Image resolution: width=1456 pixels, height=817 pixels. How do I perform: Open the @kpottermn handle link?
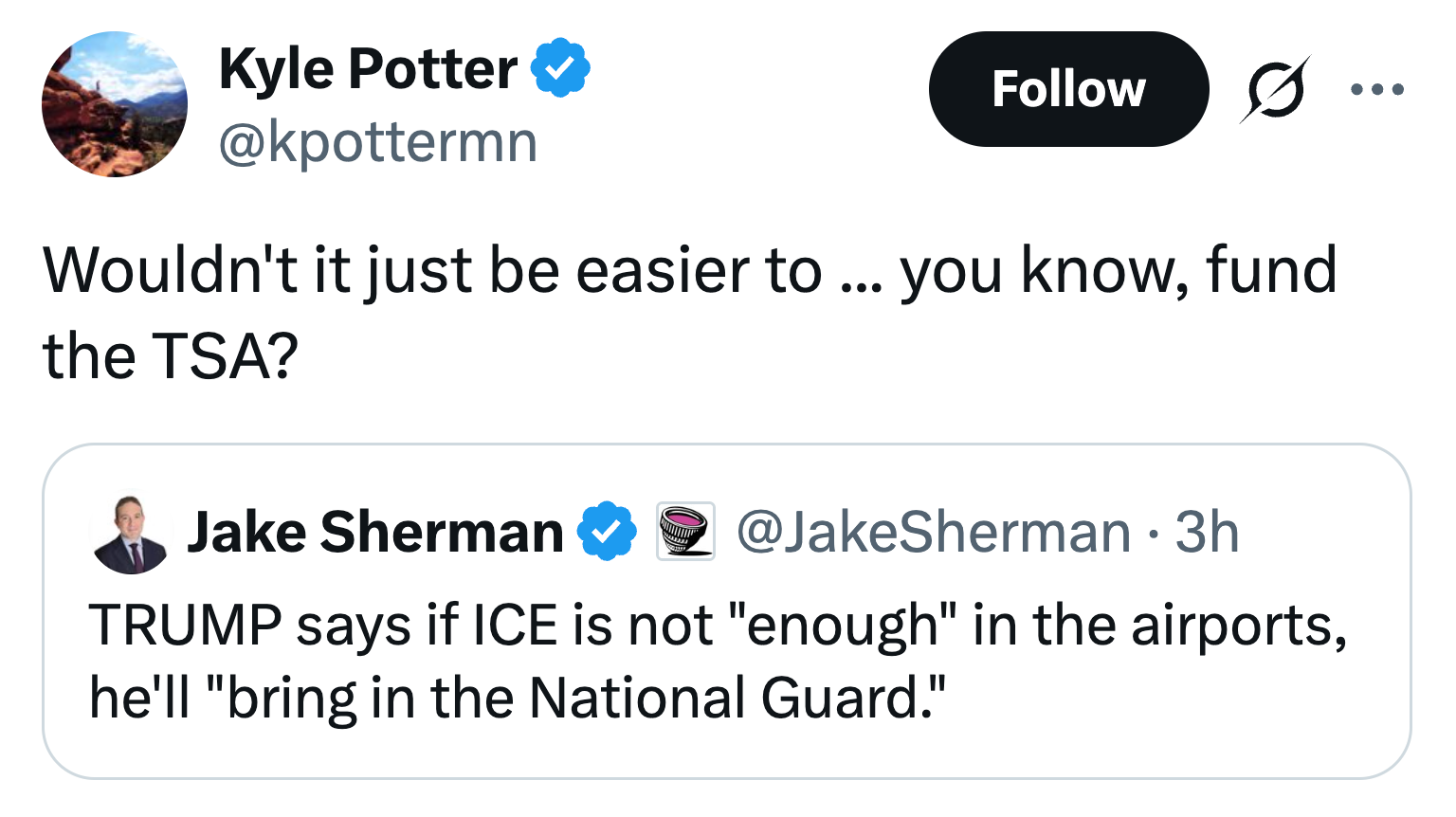point(378,142)
